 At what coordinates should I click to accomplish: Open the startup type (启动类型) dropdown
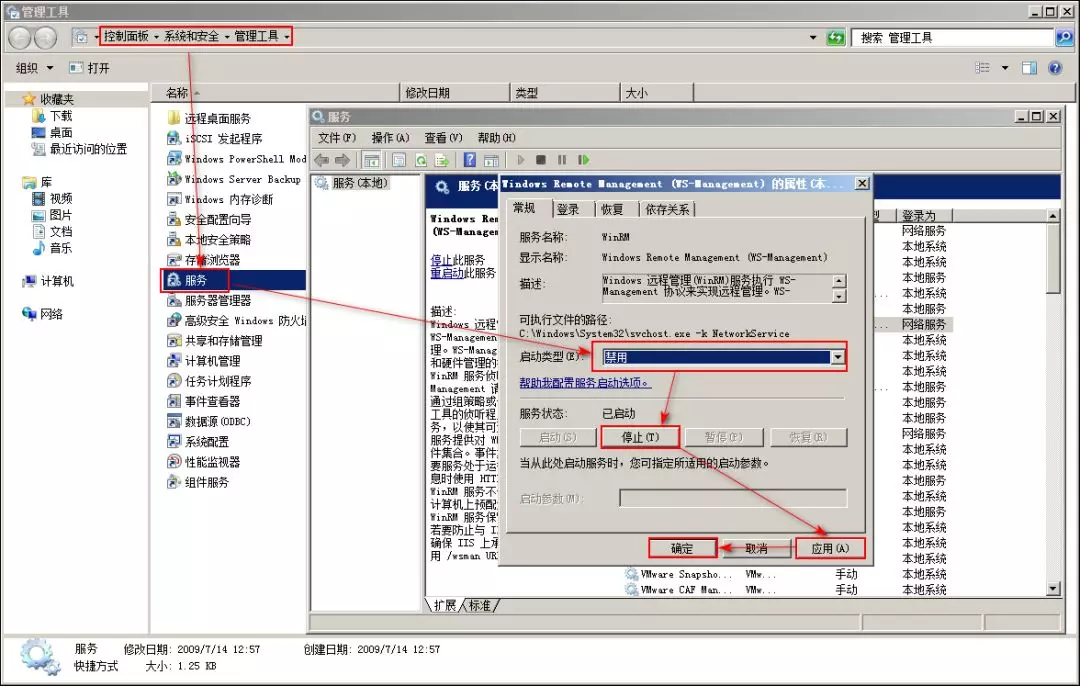coord(838,357)
